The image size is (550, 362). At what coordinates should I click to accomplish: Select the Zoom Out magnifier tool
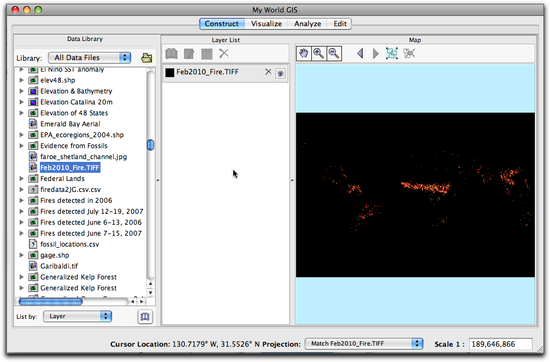[x=334, y=54]
